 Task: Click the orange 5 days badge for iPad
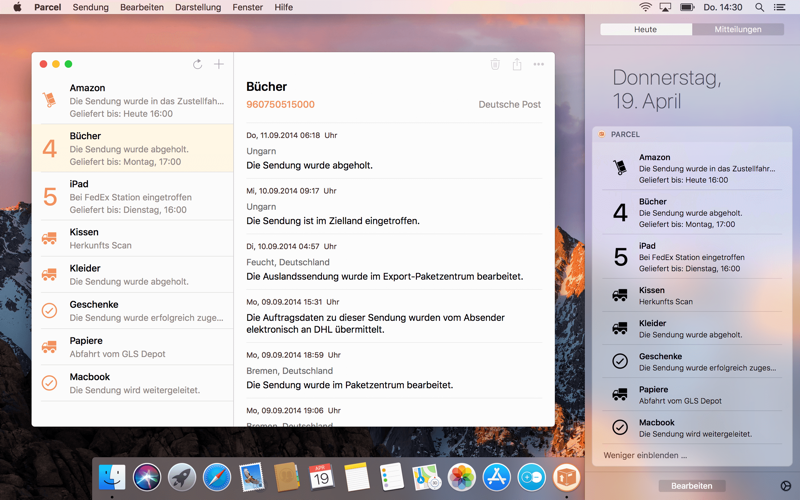49,197
